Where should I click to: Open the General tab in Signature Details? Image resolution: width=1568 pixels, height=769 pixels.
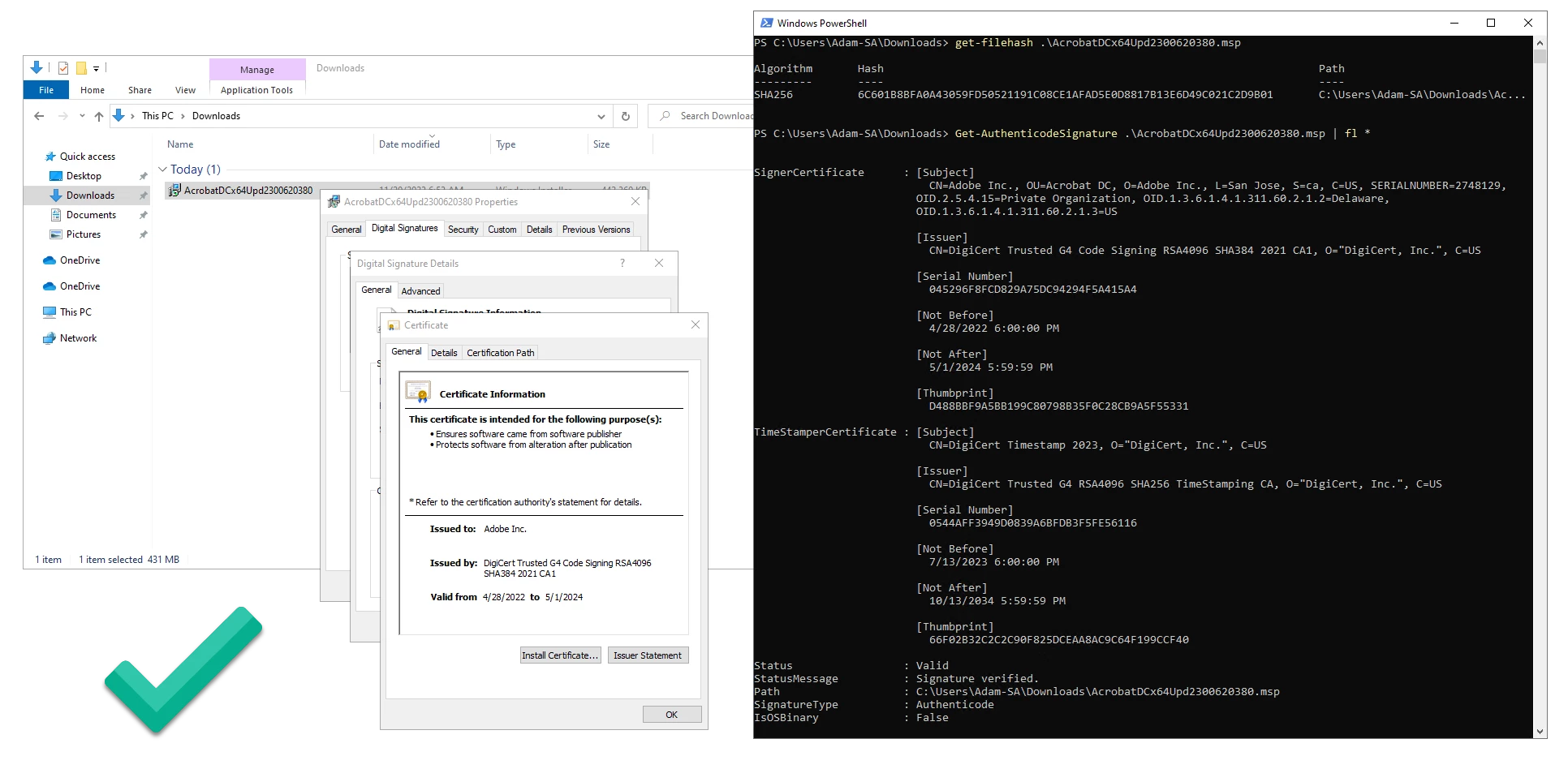[x=376, y=290]
